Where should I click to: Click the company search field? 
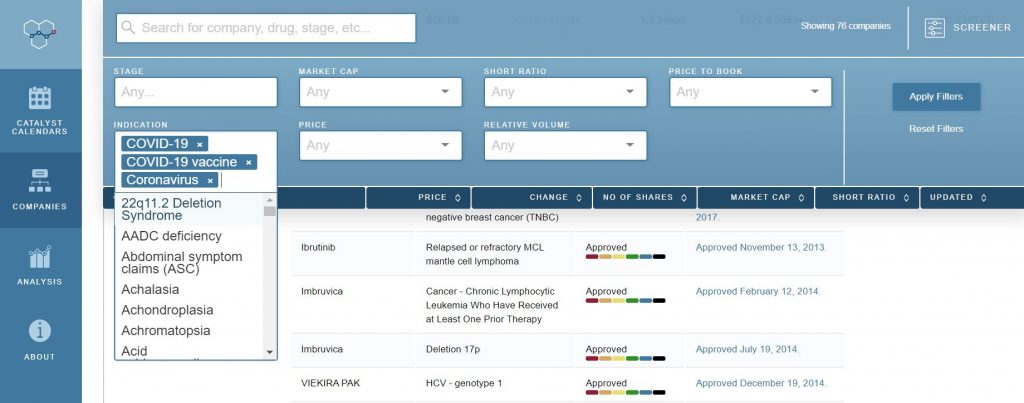[265, 28]
